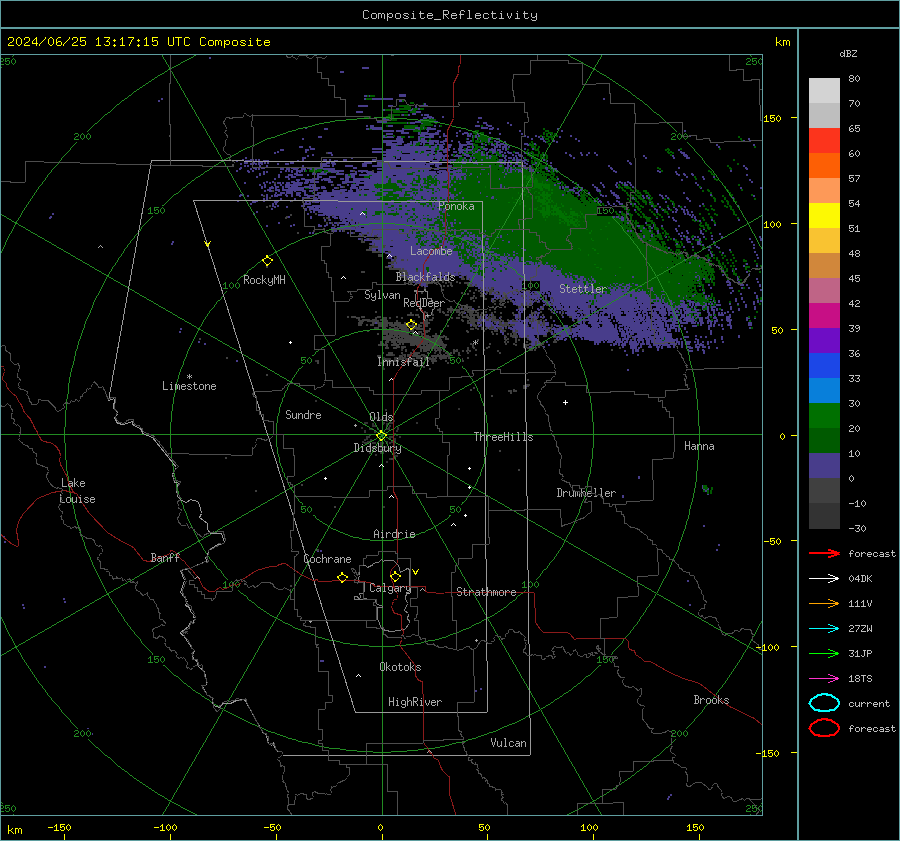Select the orange 111V arrow icon
The width and height of the screenshot is (900, 841).
point(824,603)
